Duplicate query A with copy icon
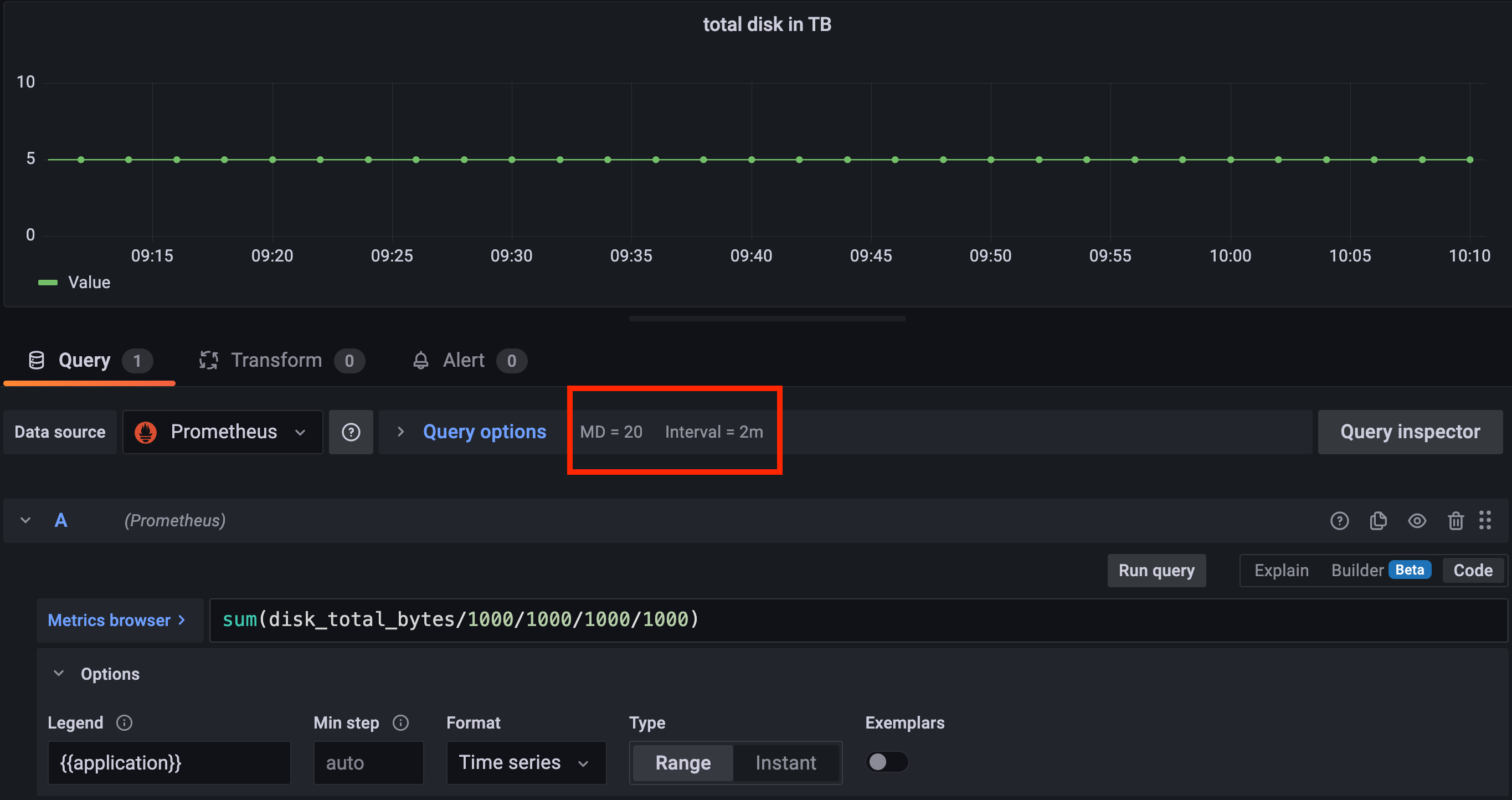This screenshot has height=800, width=1512. [x=1377, y=521]
